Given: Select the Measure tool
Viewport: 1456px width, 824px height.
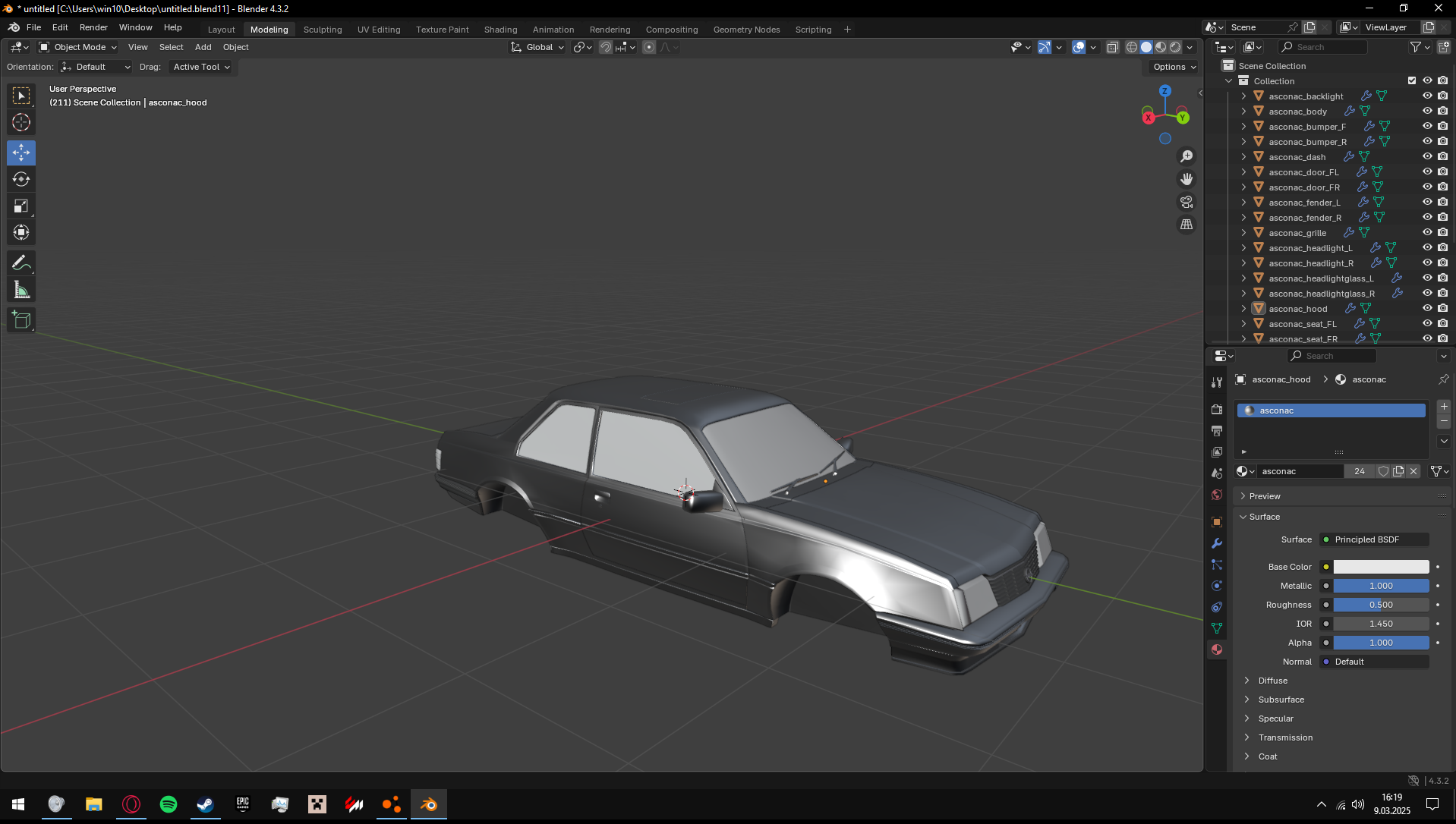Looking at the screenshot, I should (21, 290).
